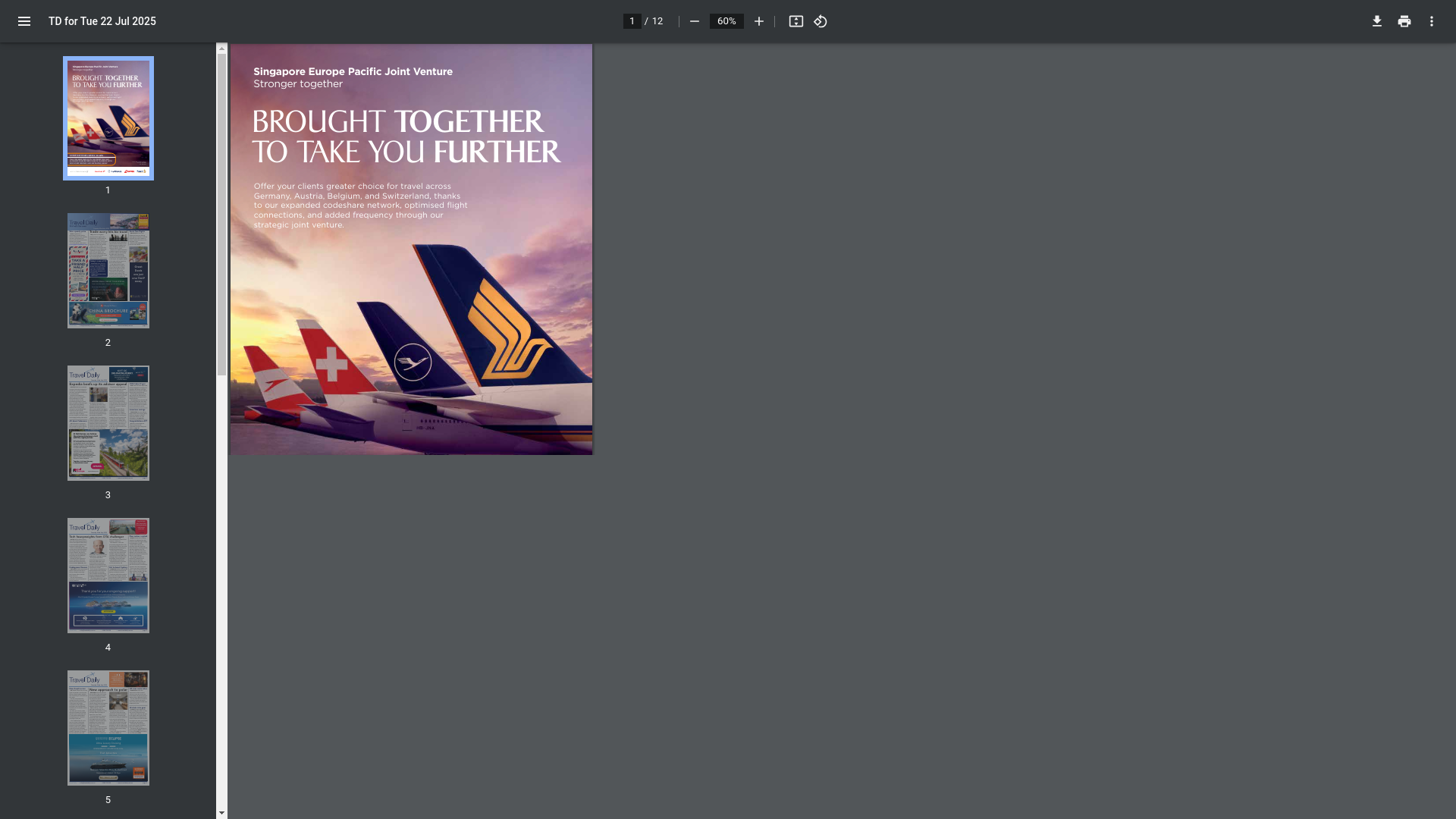This screenshot has width=1456, height=819.
Task: Click the 'Stronger together' subtitle
Action: pyautogui.click(x=298, y=84)
